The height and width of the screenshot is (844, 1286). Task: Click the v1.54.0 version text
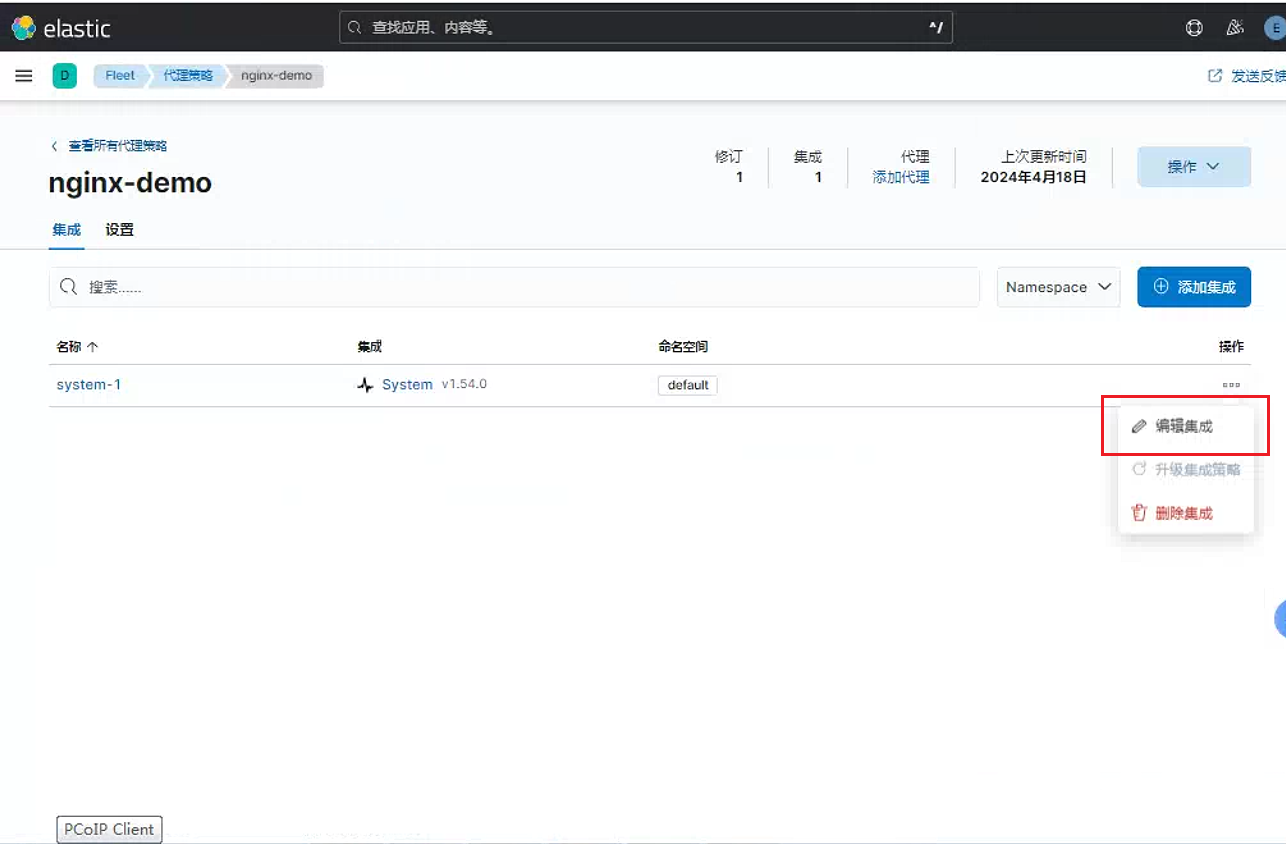tap(464, 384)
